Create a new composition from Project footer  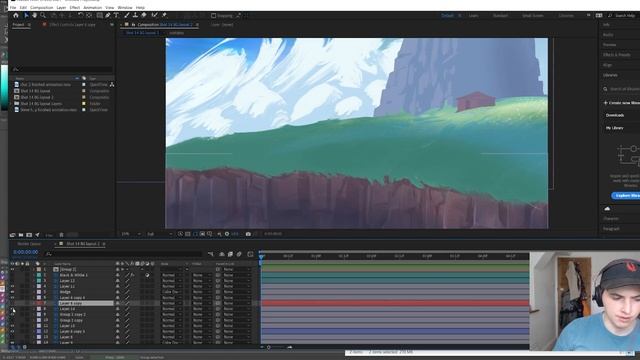[29, 235]
